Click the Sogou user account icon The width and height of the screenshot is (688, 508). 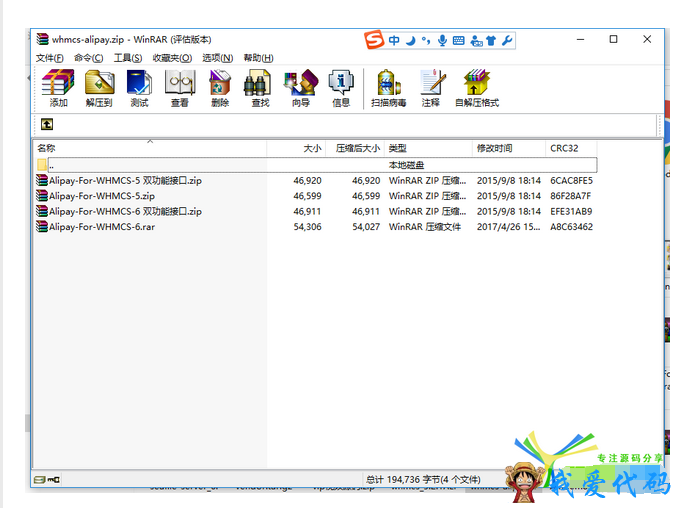click(476, 41)
